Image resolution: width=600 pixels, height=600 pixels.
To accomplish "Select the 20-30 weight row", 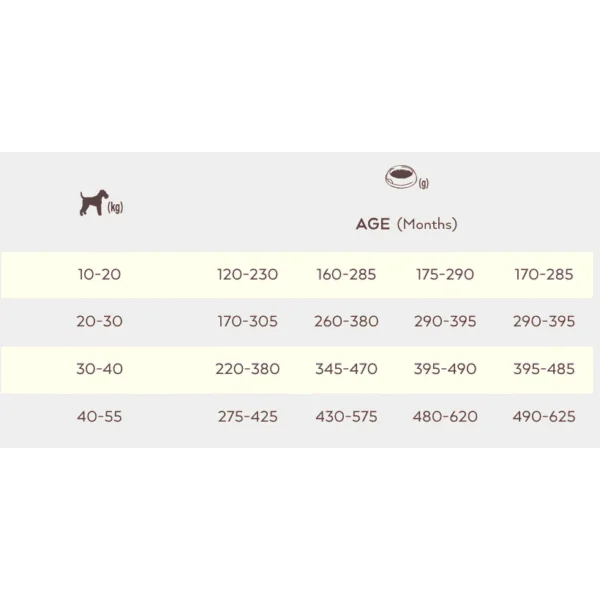I will [297, 322].
